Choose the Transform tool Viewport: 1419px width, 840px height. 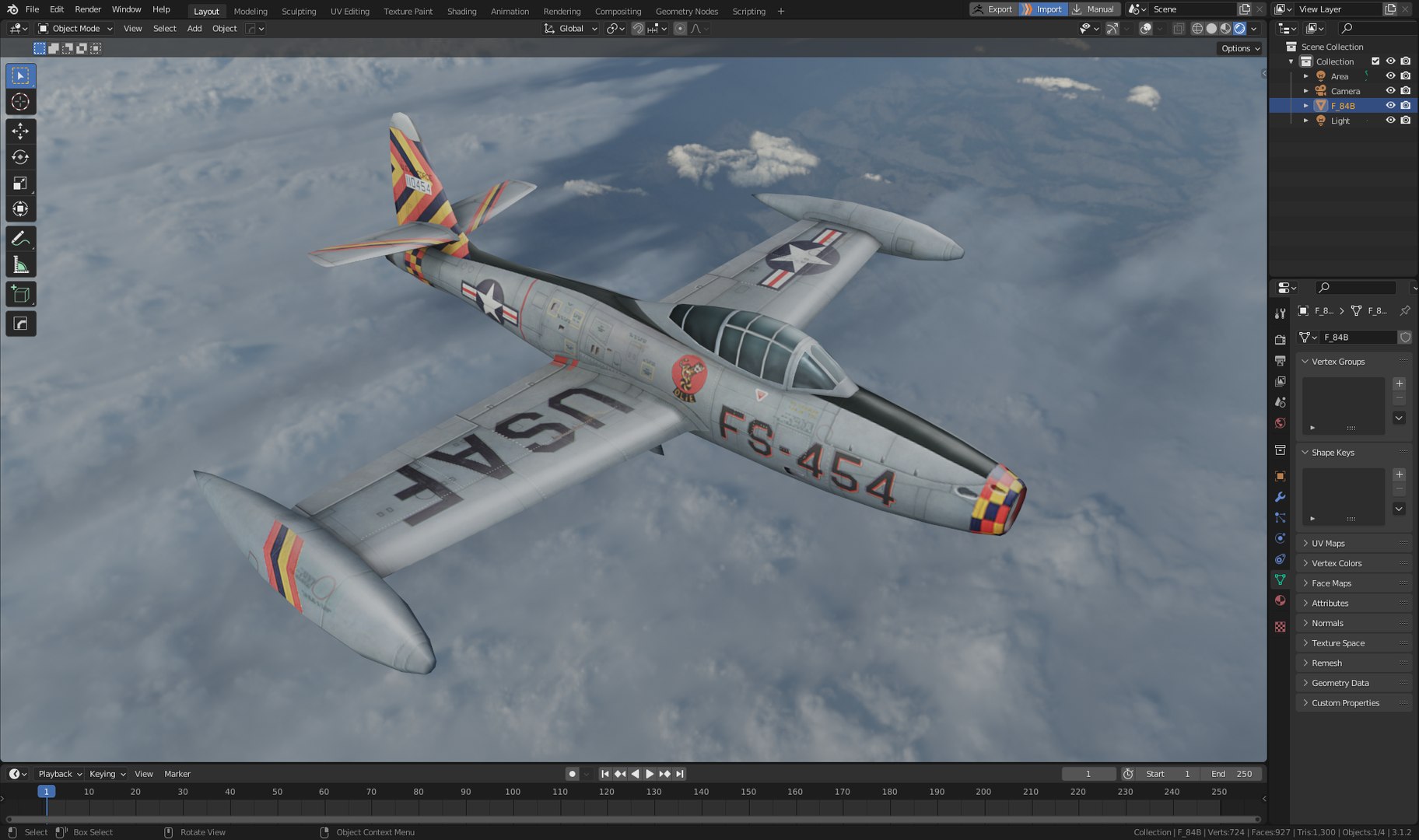pyautogui.click(x=20, y=209)
